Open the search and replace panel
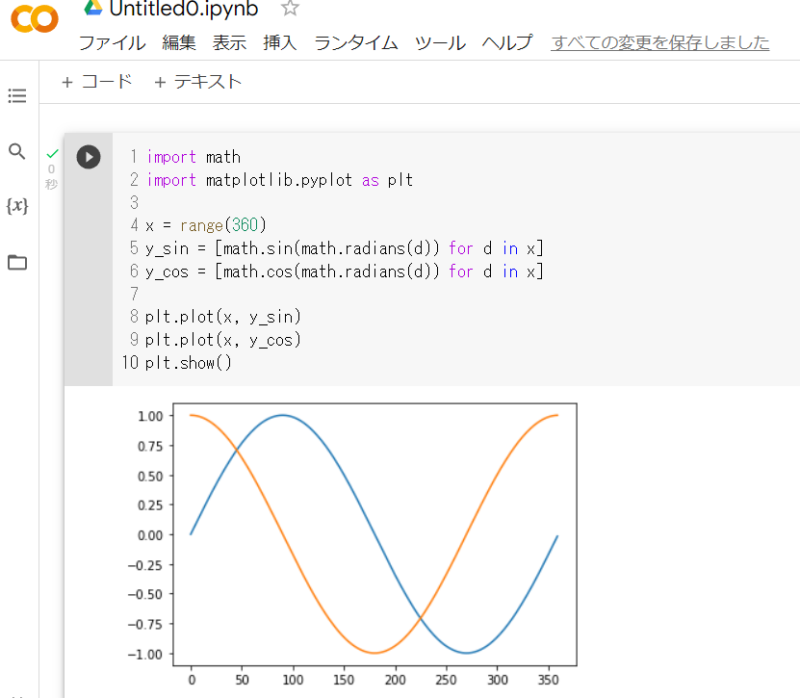The width and height of the screenshot is (800, 698). click(17, 151)
